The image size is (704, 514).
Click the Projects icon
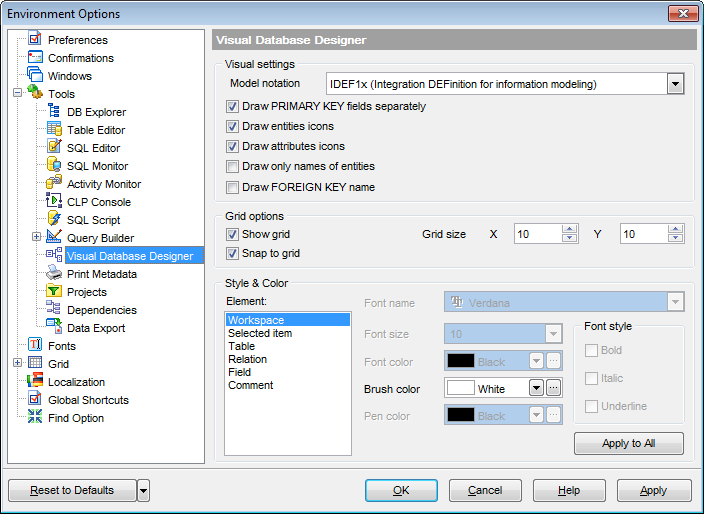[54, 291]
